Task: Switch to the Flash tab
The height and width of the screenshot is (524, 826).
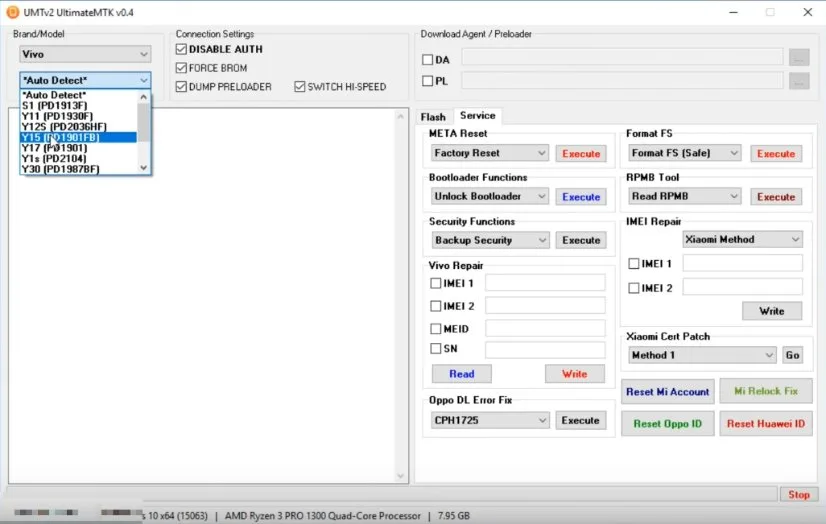Action: pyautogui.click(x=433, y=117)
